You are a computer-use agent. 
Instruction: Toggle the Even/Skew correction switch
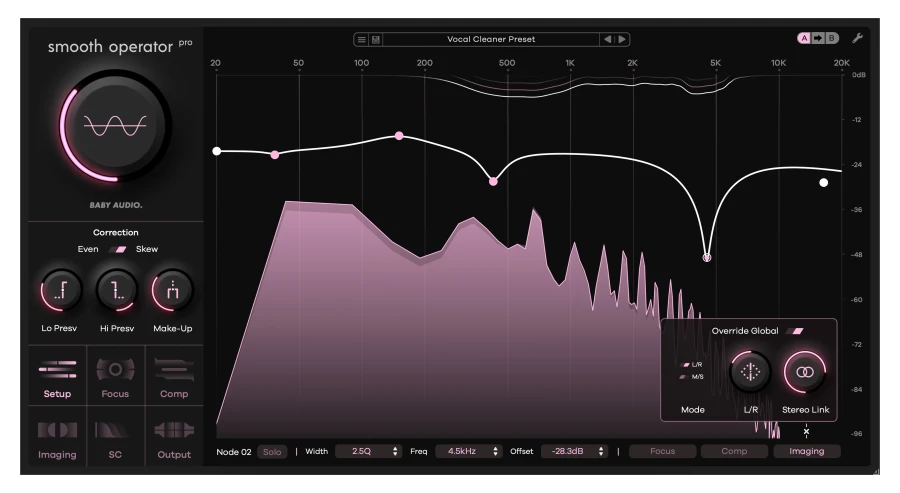tap(120, 249)
